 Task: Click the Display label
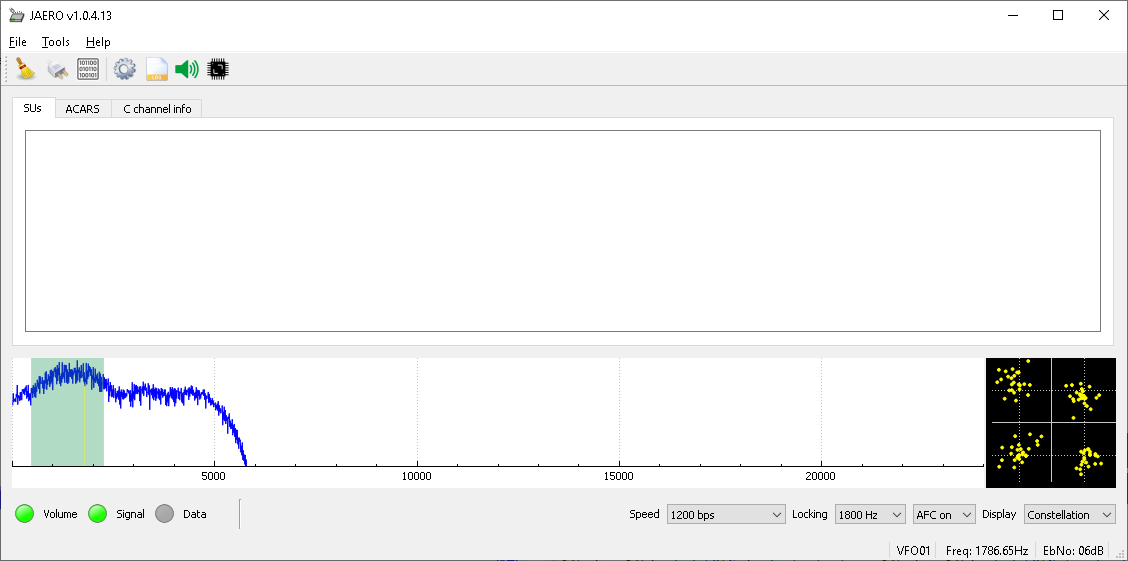click(999, 514)
